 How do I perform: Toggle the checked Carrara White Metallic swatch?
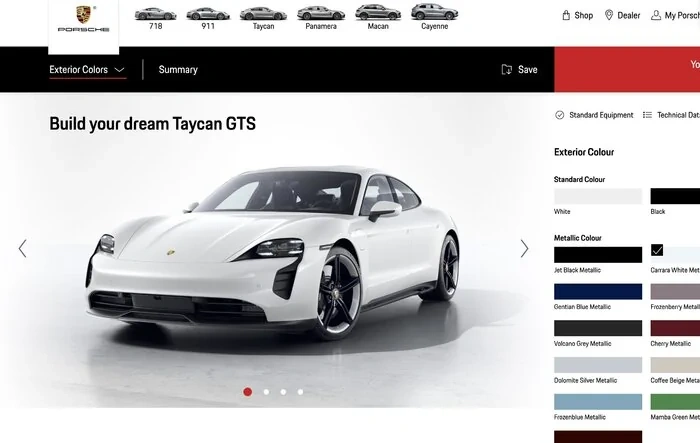675,255
